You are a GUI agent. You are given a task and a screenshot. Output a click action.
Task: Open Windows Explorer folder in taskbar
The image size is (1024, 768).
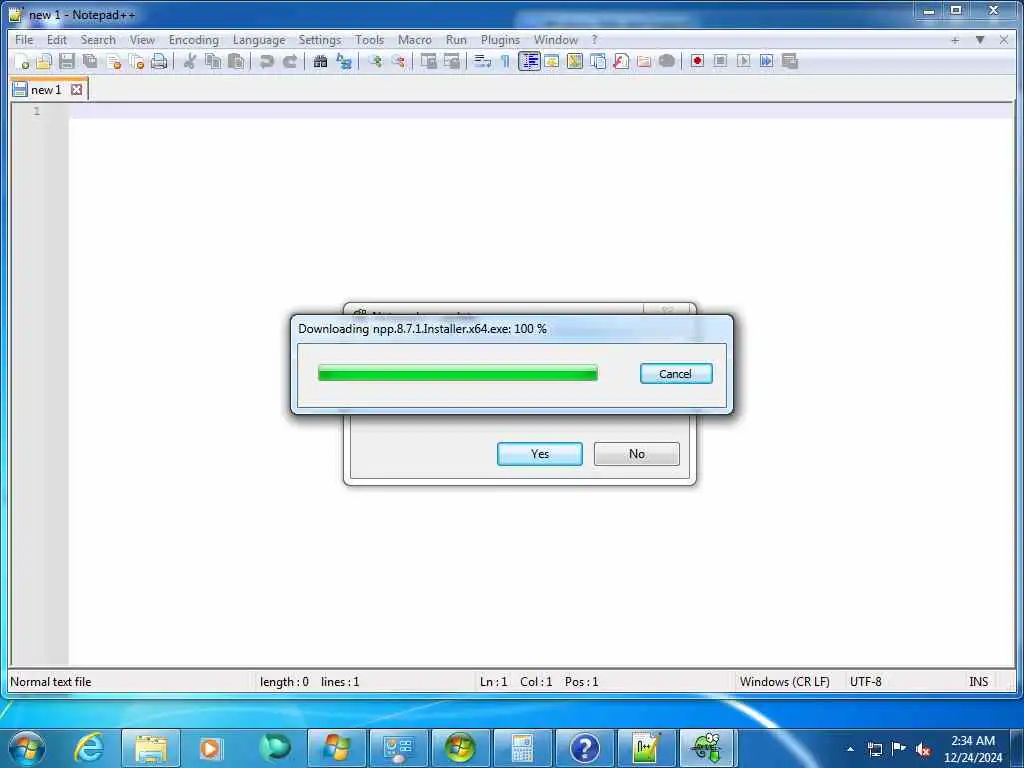(x=151, y=748)
